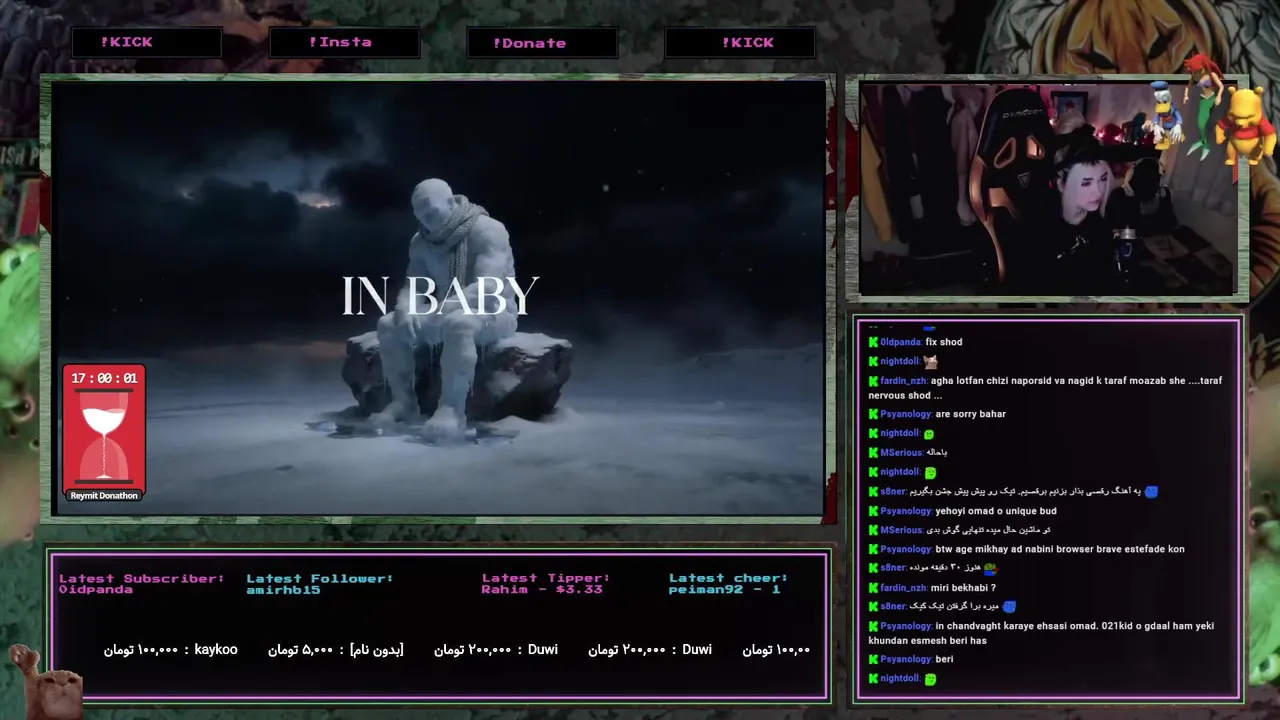Screen dimensions: 1280x720
Task: Click Kick badge on "agha lotfan chizi" message
Action: (873, 381)
